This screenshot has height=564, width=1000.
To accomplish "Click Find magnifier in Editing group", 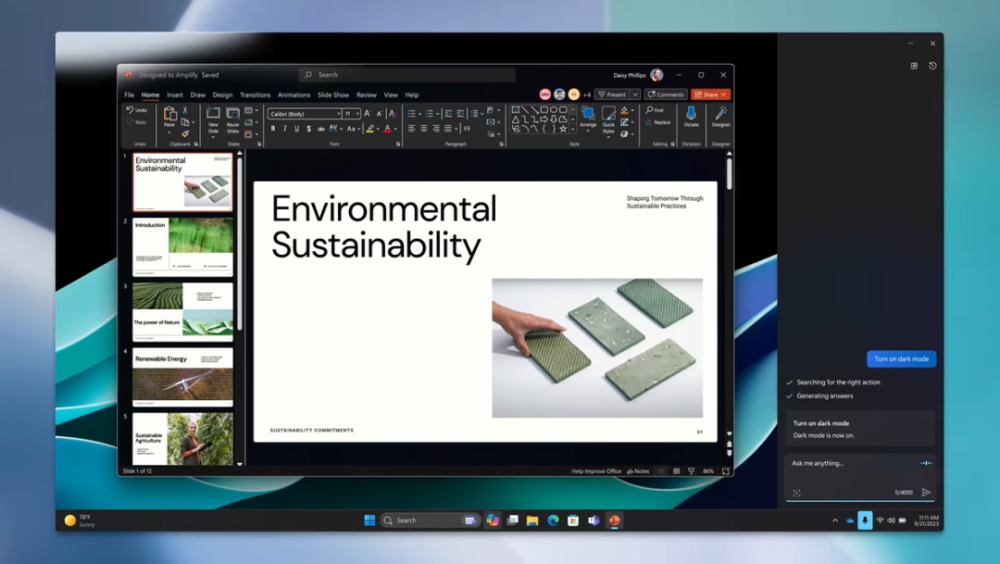I will (654, 110).
